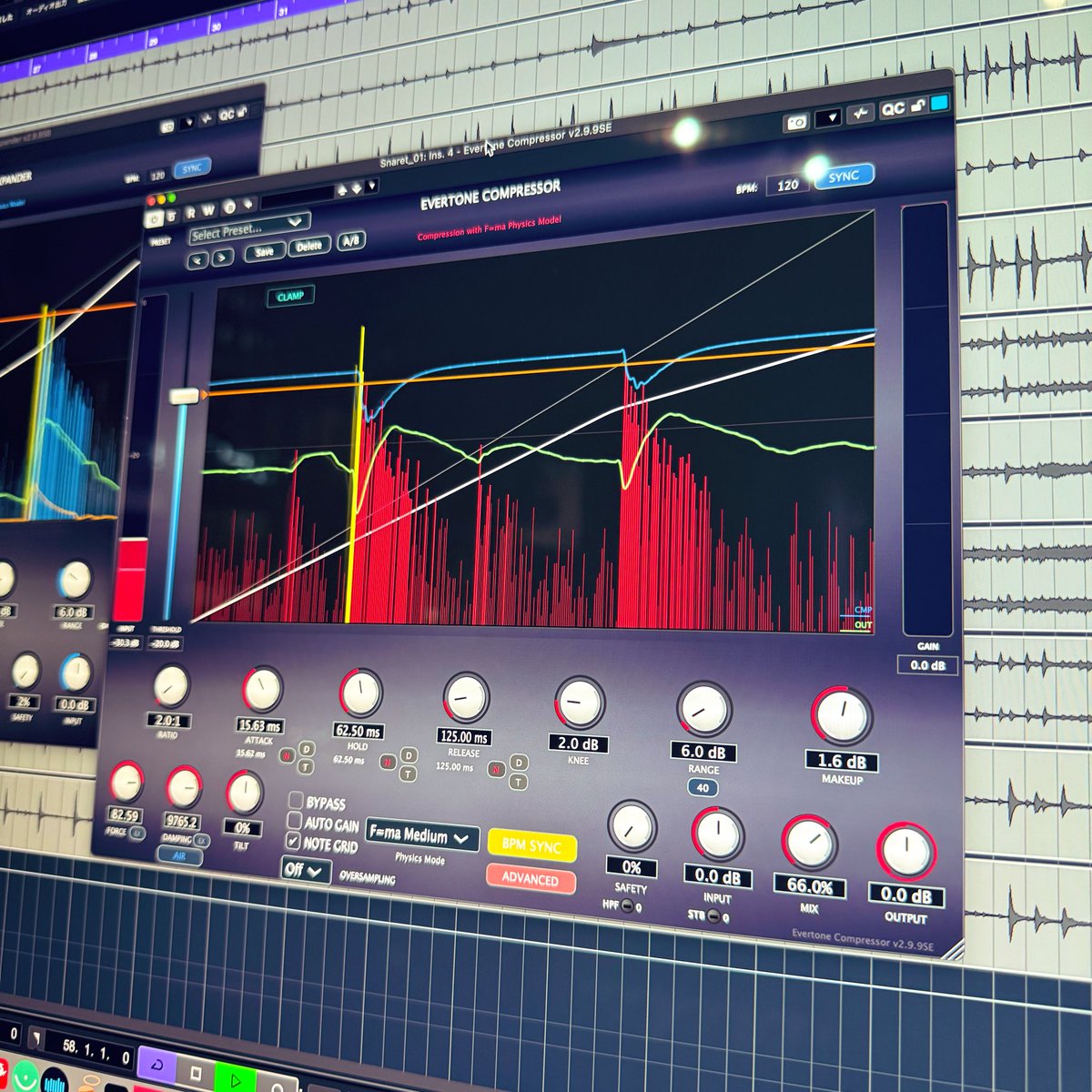Open the green smiley app in Dock

[25, 1076]
